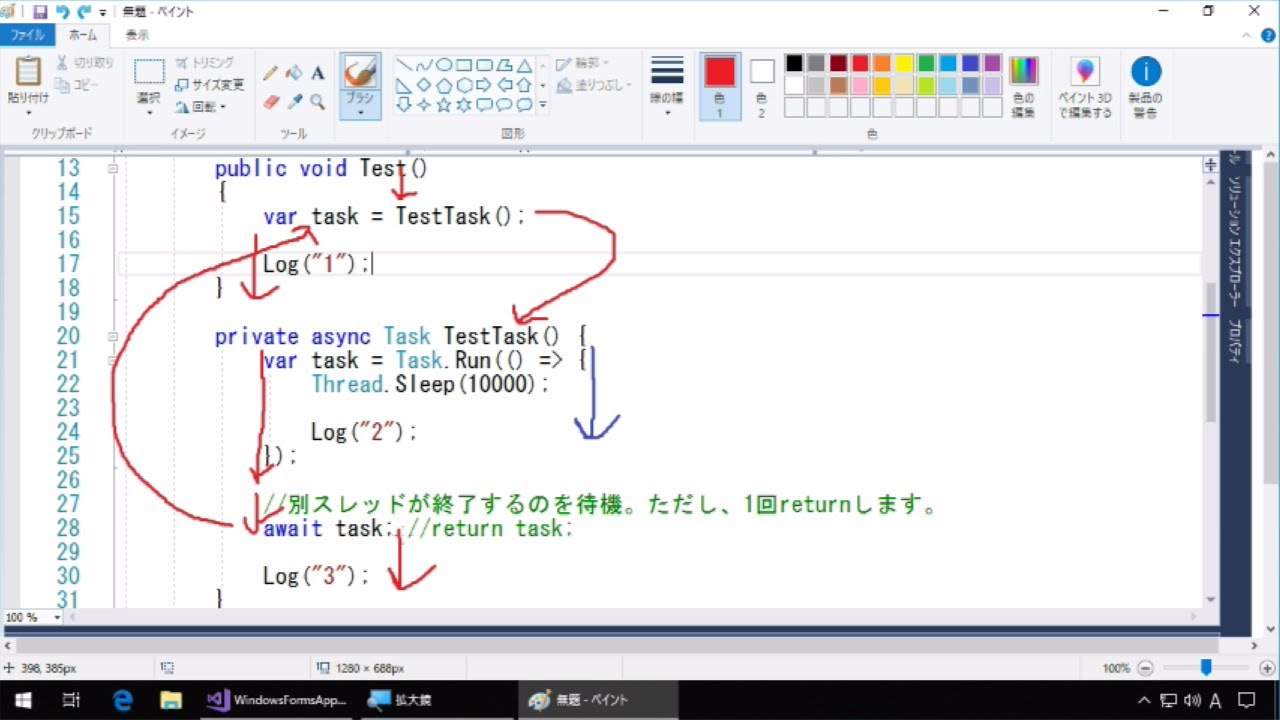Choose the Diamond shape
Image resolution: width=1280 pixels, height=720 pixels.
pyautogui.click(x=424, y=85)
